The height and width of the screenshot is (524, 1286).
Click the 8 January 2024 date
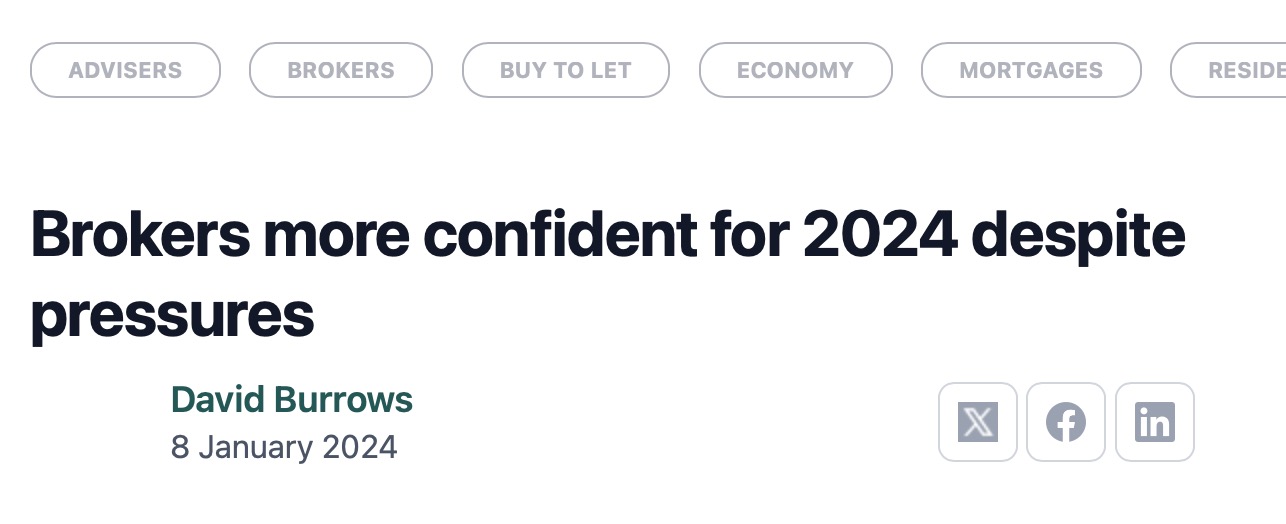pos(284,446)
